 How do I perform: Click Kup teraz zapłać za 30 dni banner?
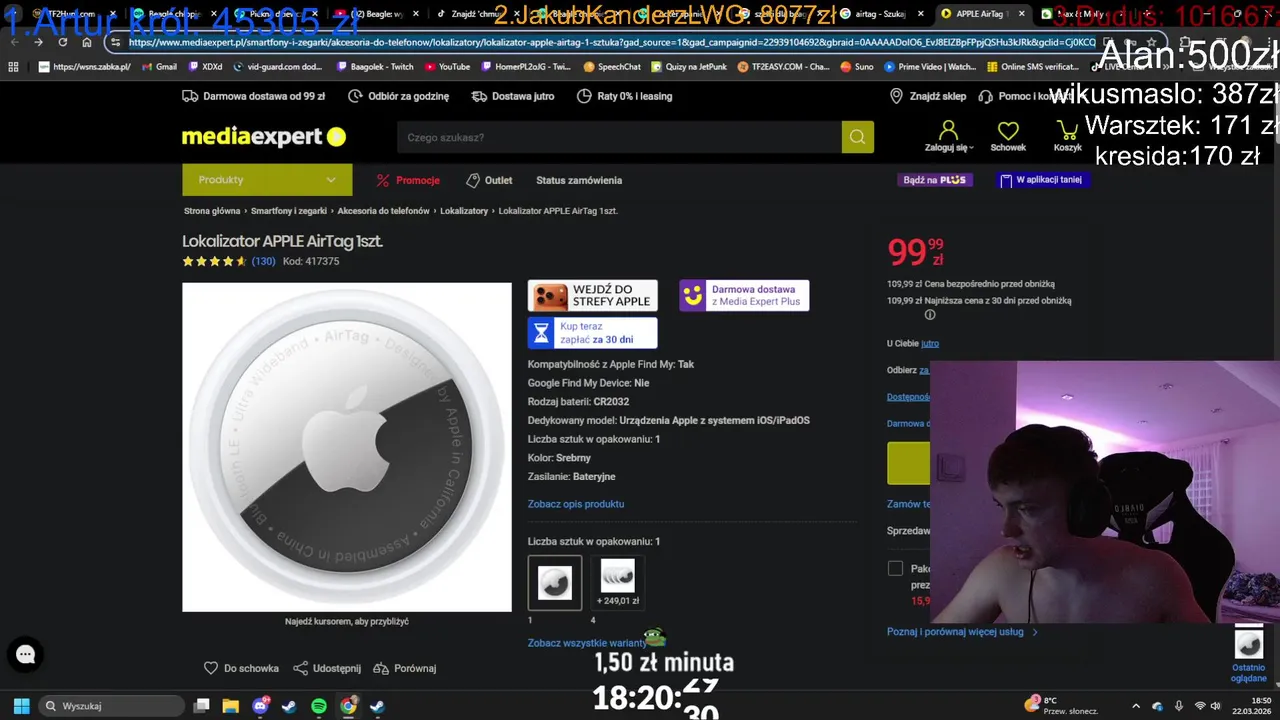click(x=593, y=332)
